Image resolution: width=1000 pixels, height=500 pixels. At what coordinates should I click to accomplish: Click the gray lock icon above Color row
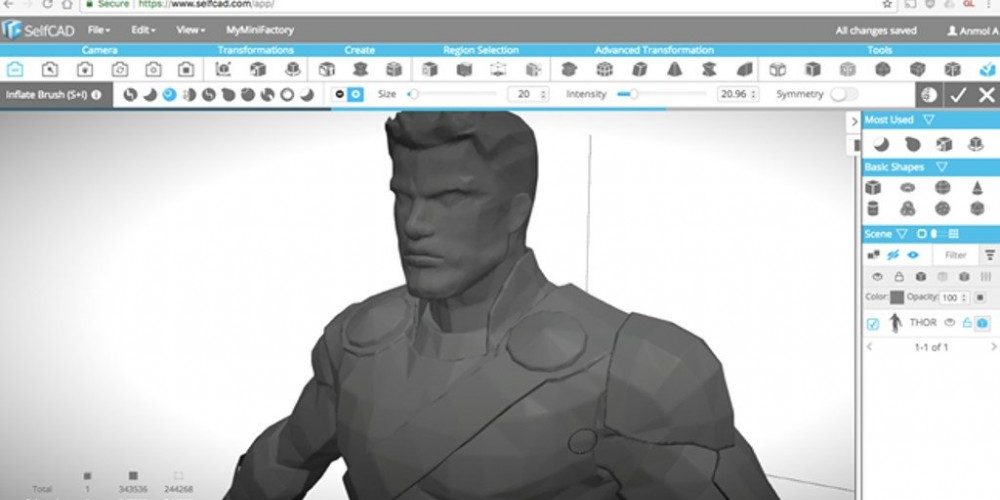[x=899, y=277]
